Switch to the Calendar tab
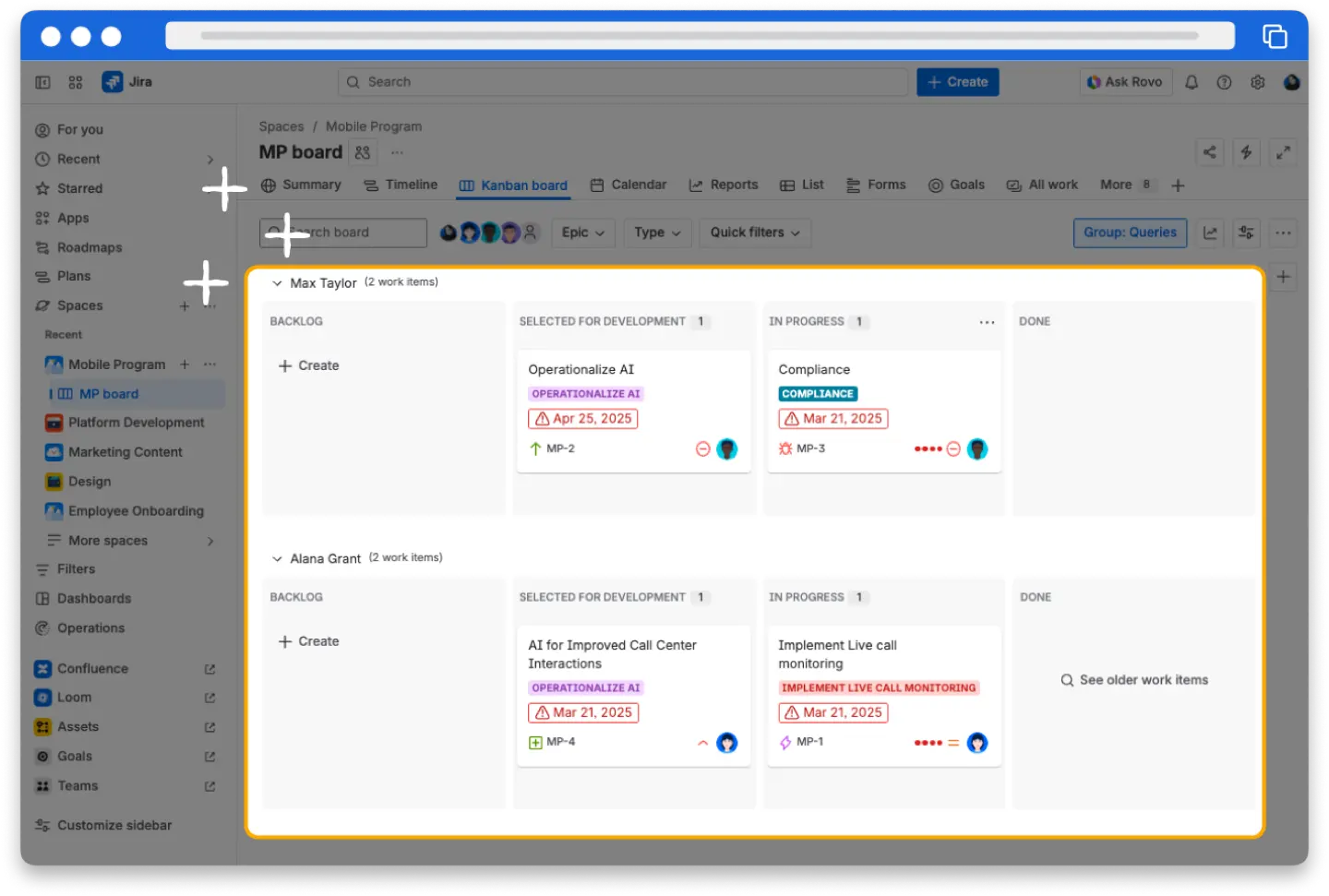 (x=629, y=185)
